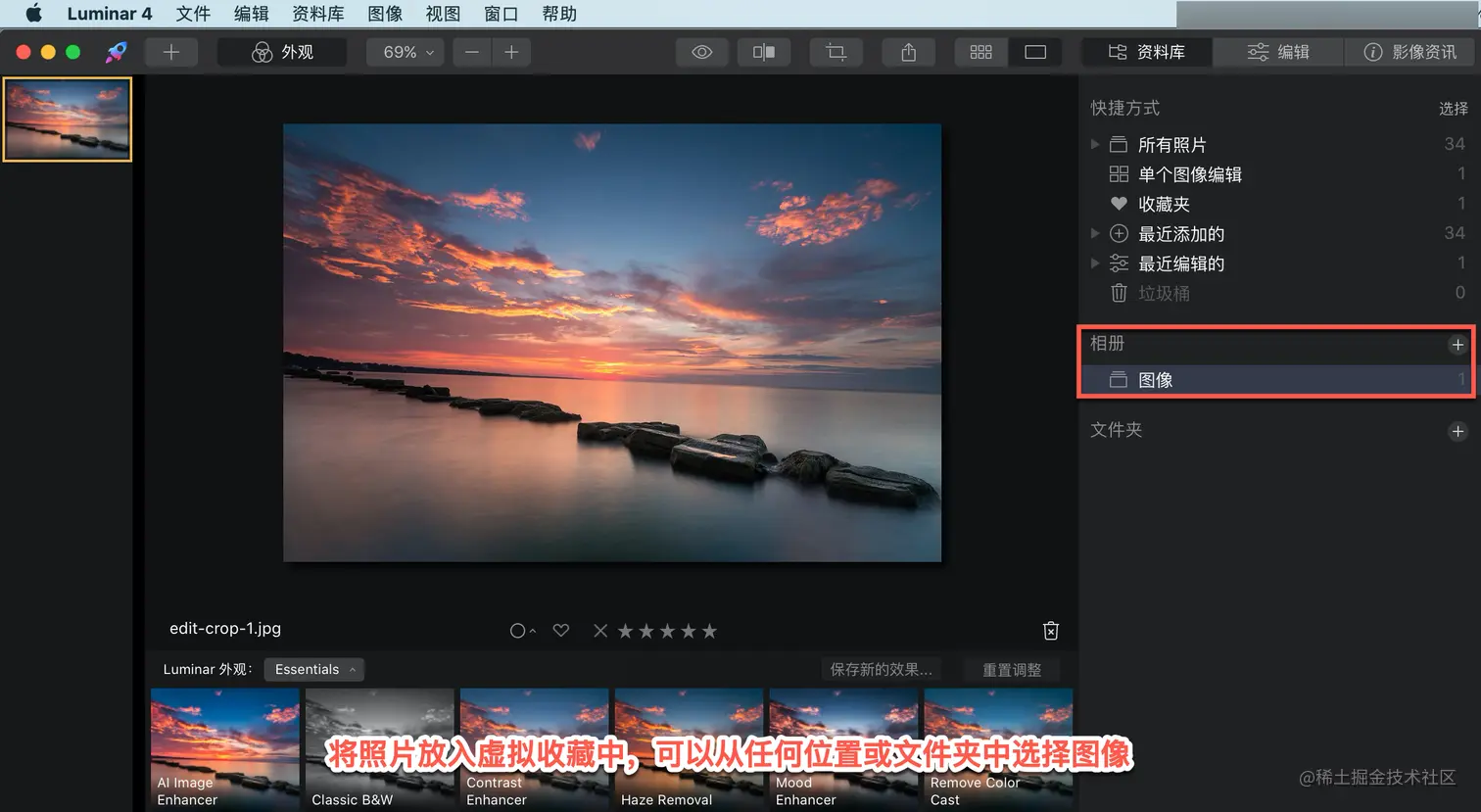1481x812 pixels.
Task: Reject the photo with the X flag
Action: (x=600, y=631)
